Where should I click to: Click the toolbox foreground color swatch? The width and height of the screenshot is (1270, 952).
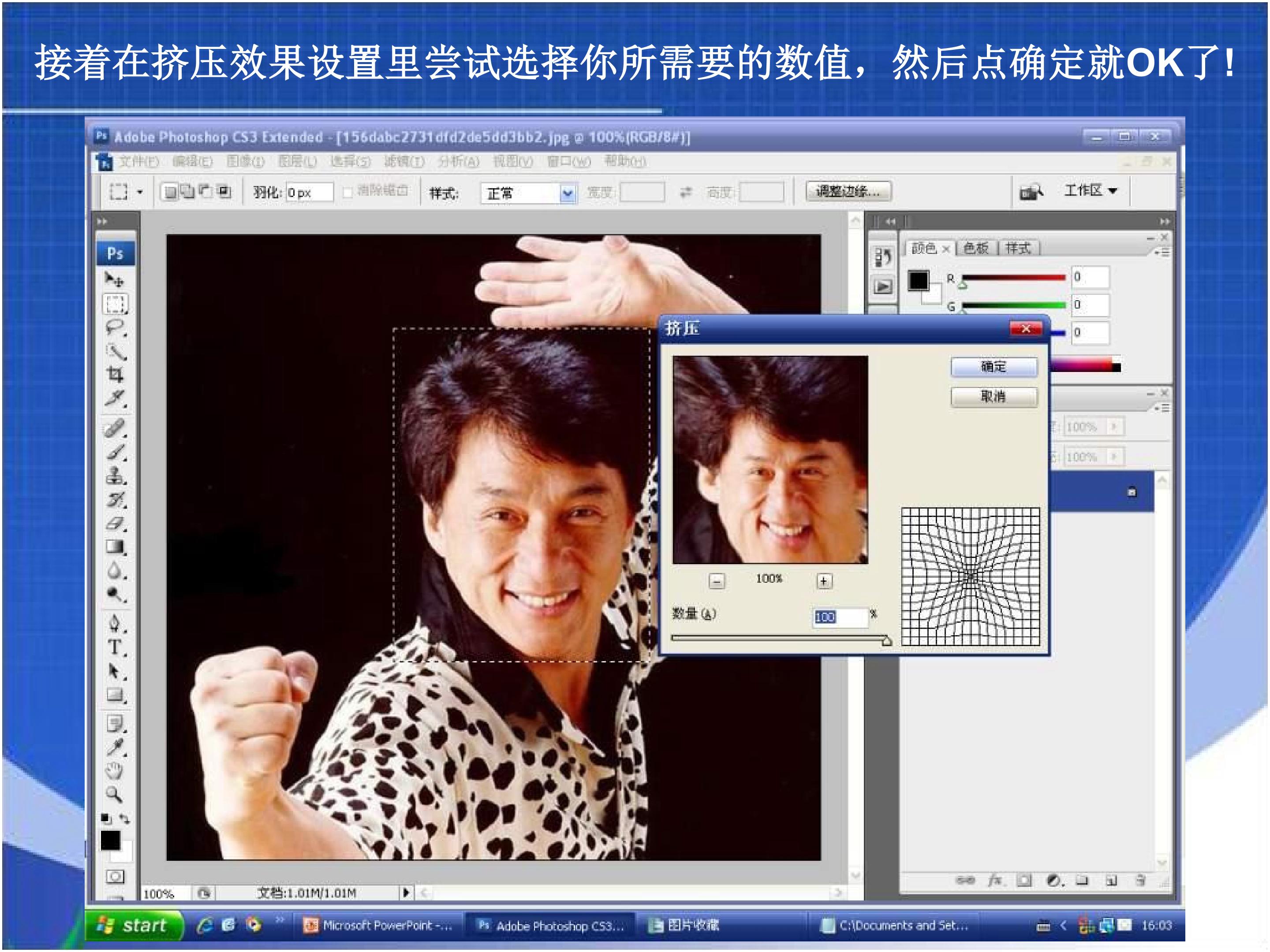[110, 840]
